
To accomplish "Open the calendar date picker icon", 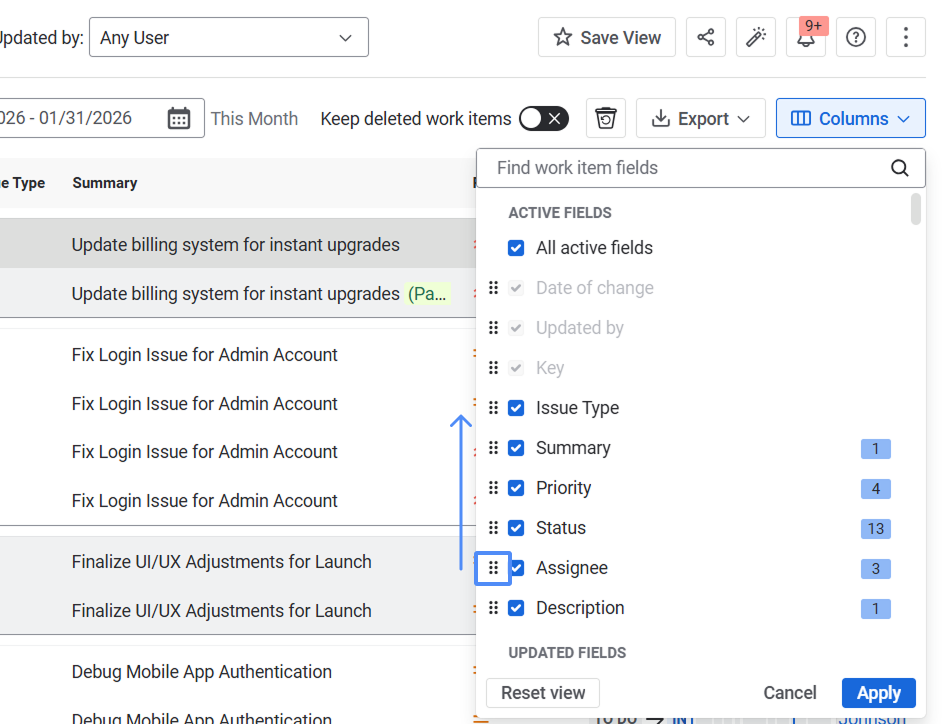I will pyautogui.click(x=179, y=119).
